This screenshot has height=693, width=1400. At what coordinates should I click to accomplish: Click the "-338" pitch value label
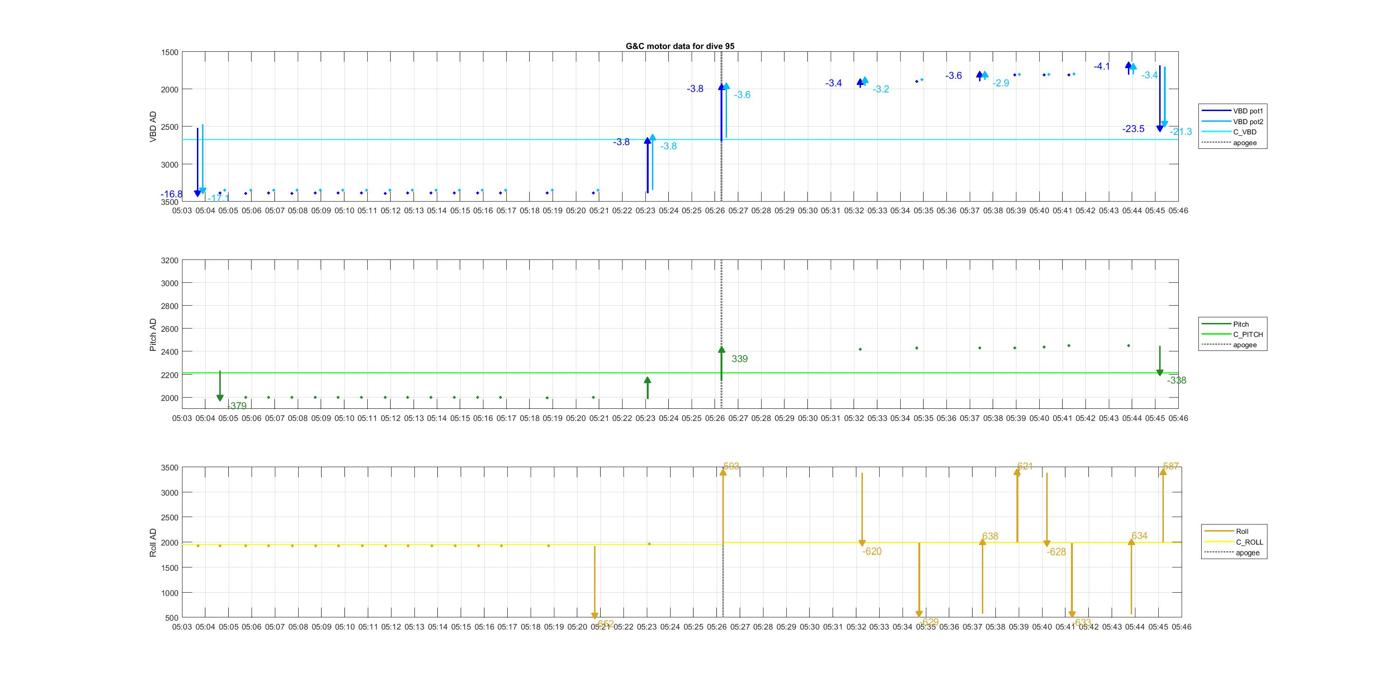coord(1177,380)
